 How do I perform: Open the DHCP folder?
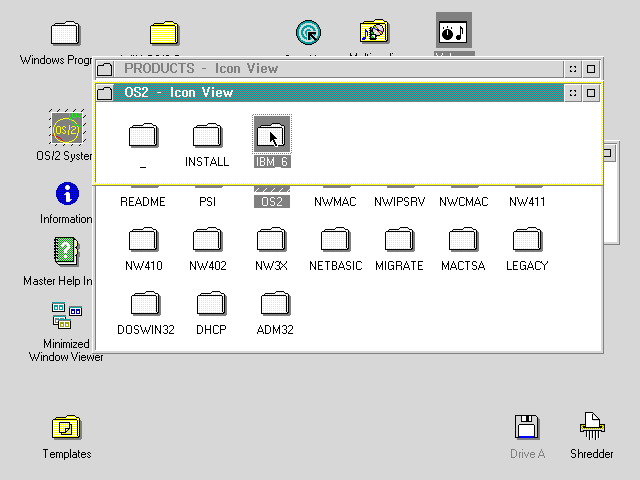(211, 303)
